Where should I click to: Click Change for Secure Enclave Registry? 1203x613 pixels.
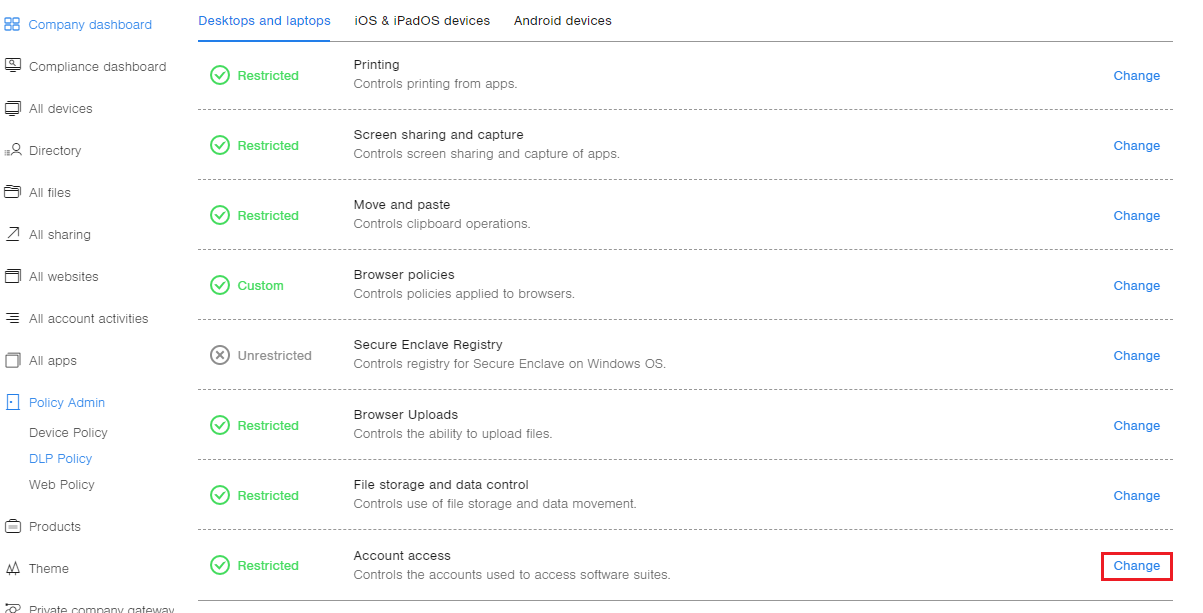point(1136,355)
